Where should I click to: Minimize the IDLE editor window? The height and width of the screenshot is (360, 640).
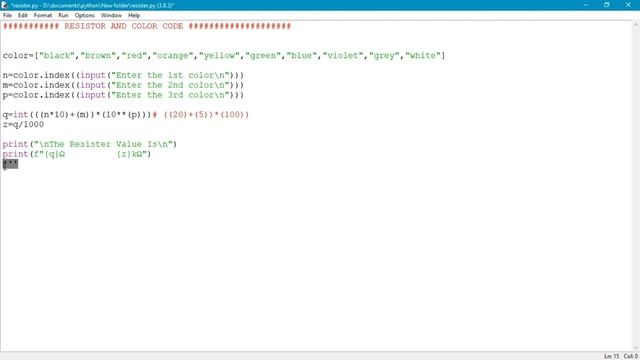point(586,5)
